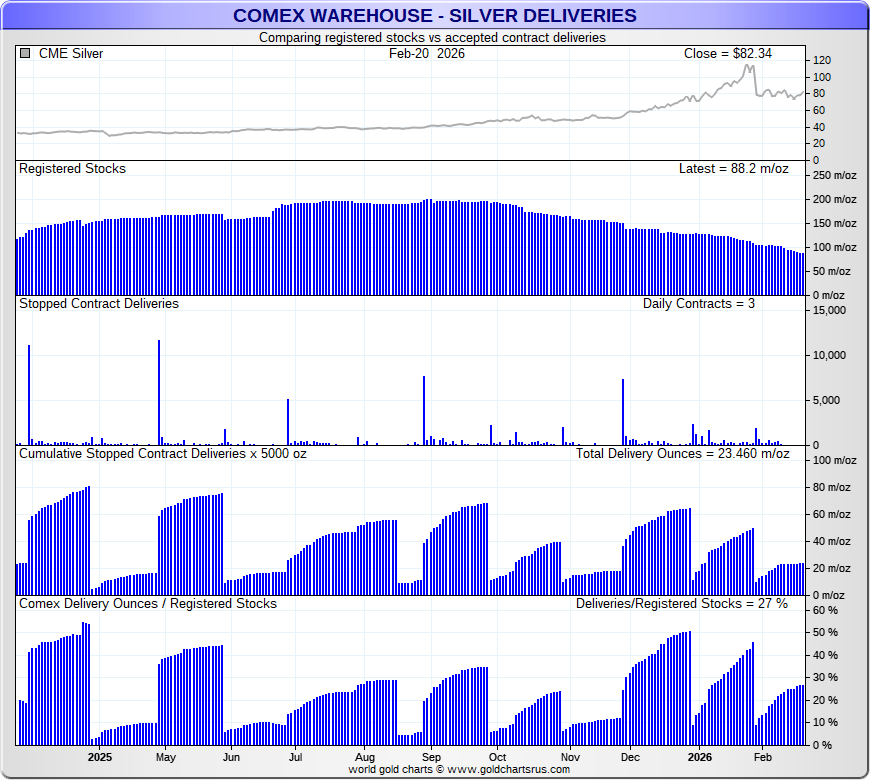The height and width of the screenshot is (780, 870).
Task: Select the 'Close = $82.34' price readout
Action: pyautogui.click(x=727, y=54)
